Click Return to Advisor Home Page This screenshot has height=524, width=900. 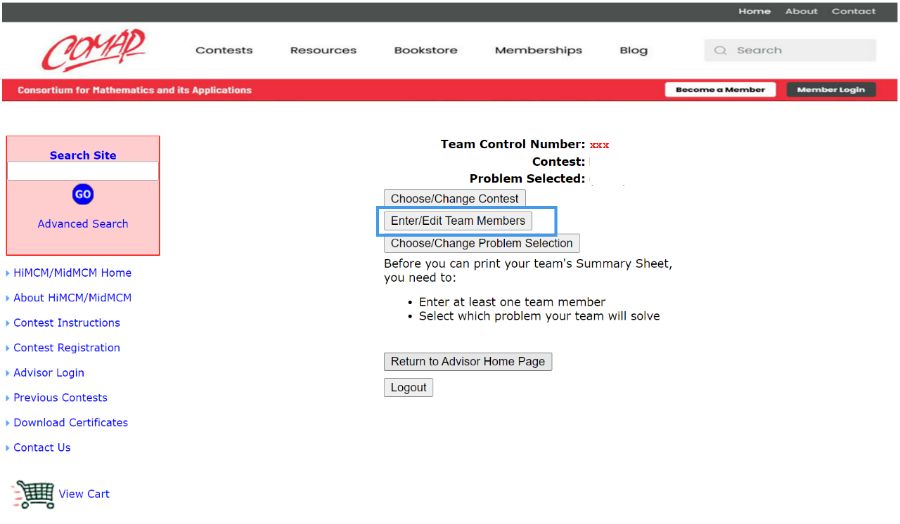tap(468, 362)
